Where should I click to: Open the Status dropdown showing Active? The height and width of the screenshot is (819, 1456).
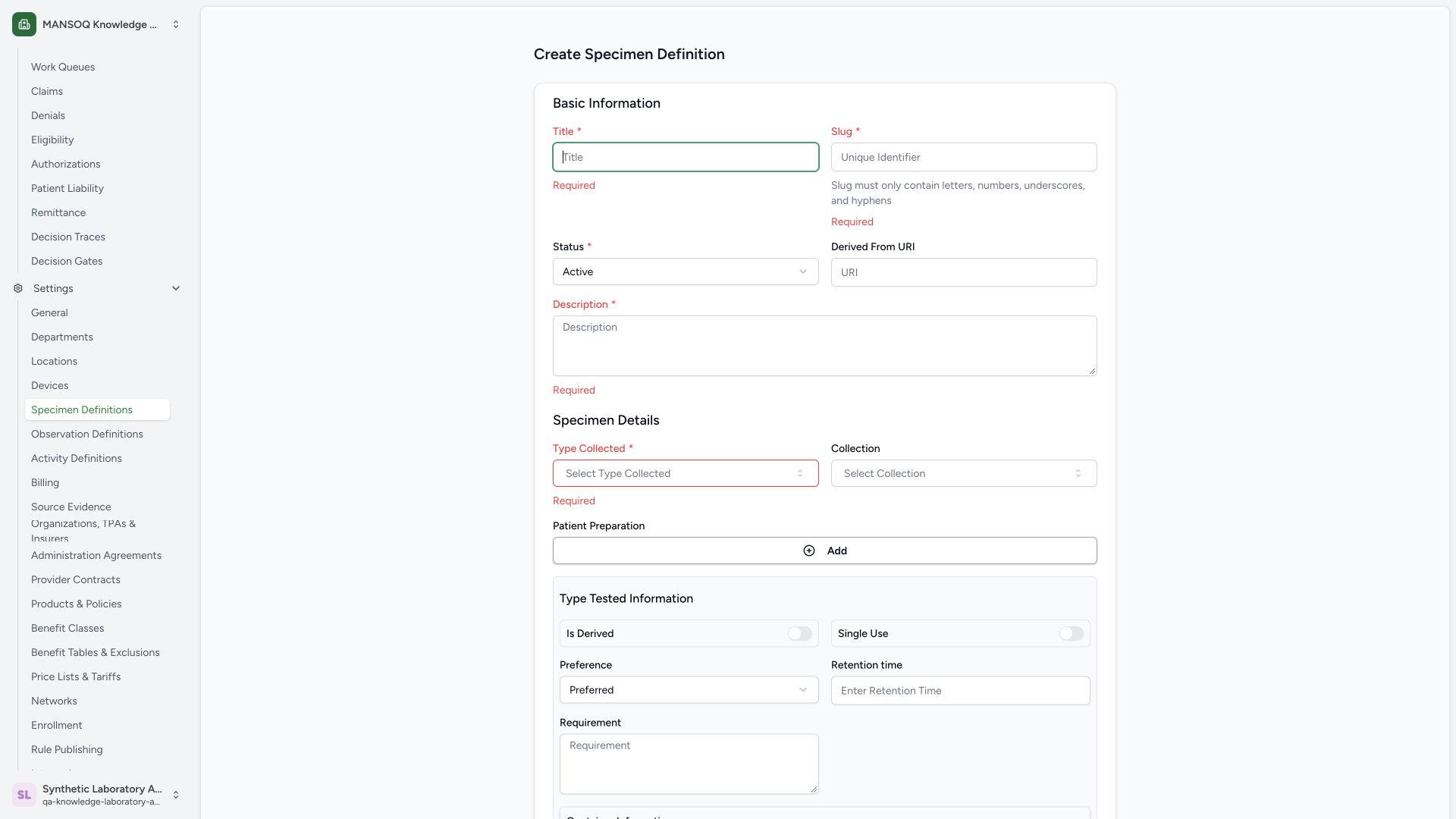(686, 271)
